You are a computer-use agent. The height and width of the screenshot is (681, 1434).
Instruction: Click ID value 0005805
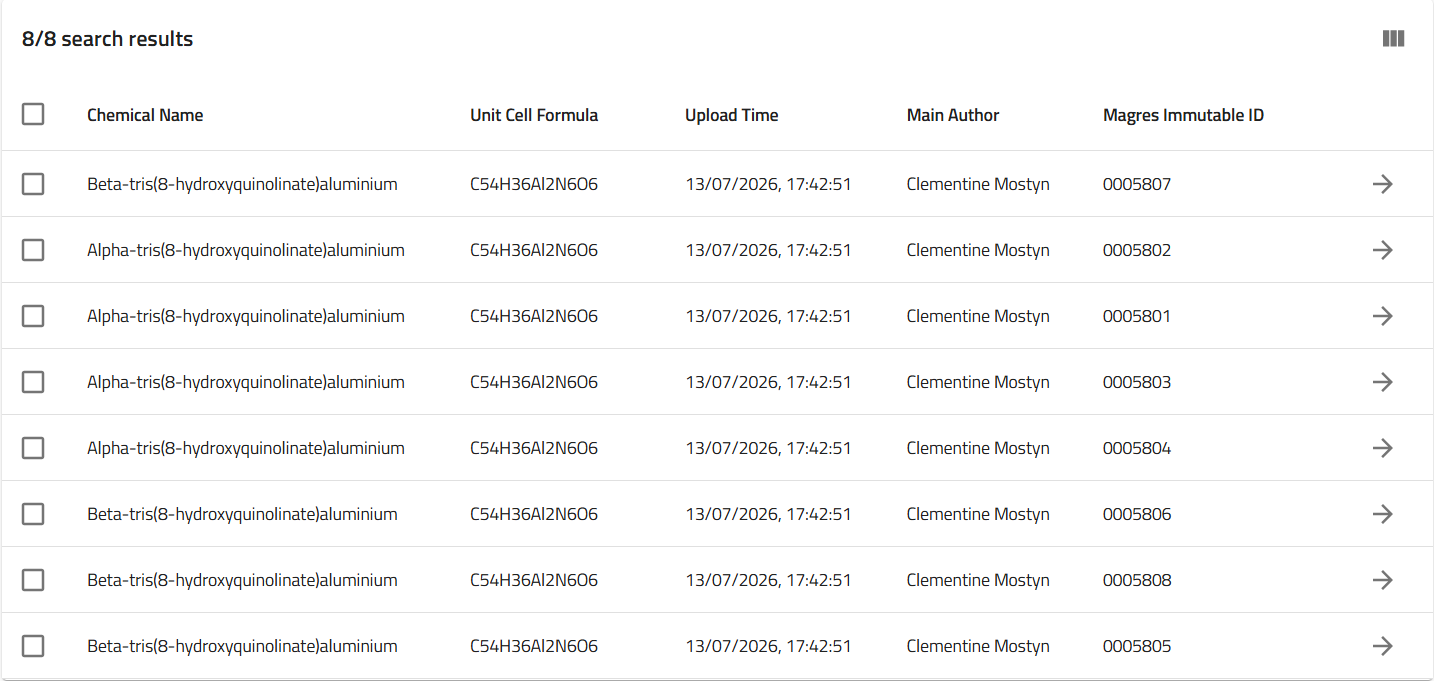(x=1137, y=646)
